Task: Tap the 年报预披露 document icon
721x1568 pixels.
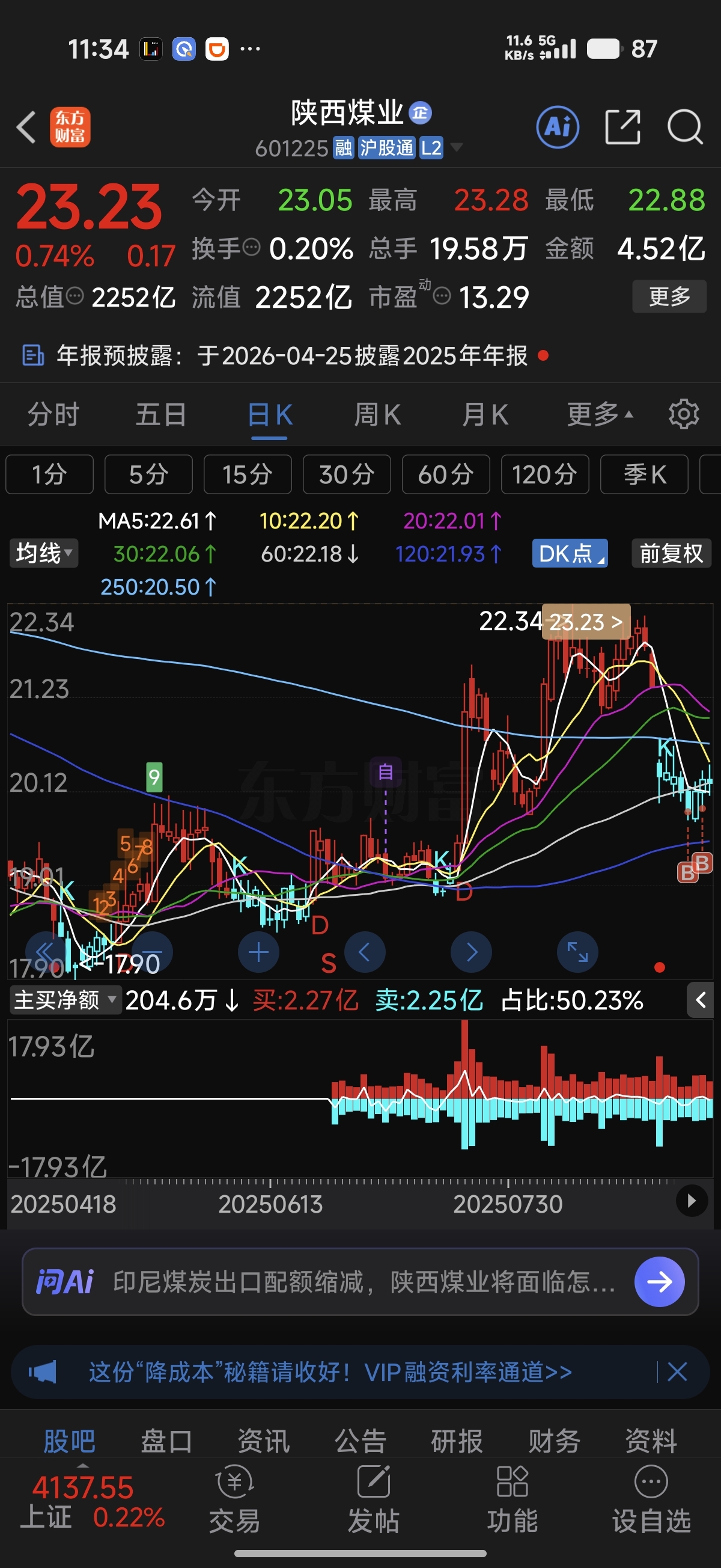Action: click(x=33, y=355)
